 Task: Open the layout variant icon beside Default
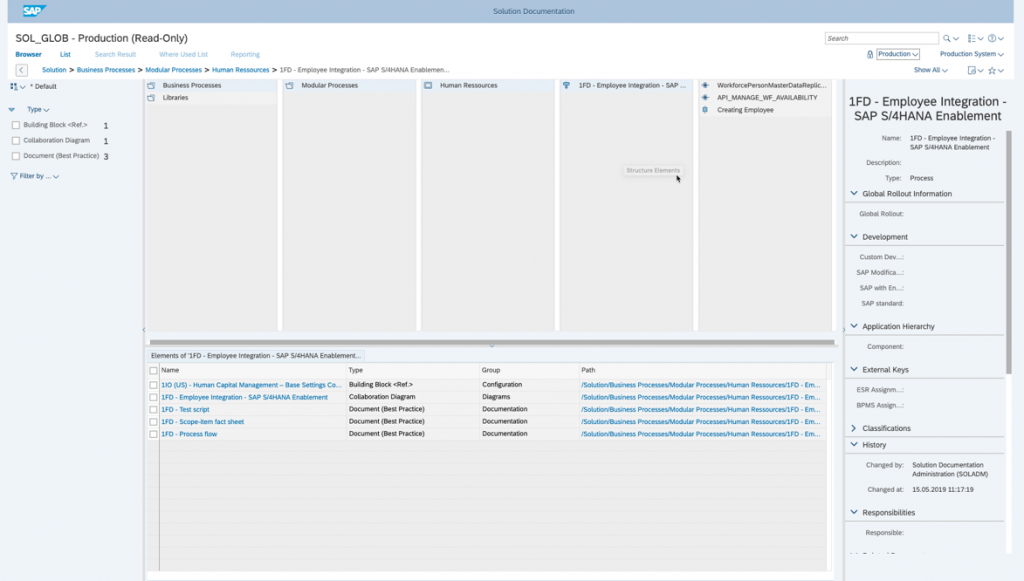pyautogui.click(x=14, y=86)
